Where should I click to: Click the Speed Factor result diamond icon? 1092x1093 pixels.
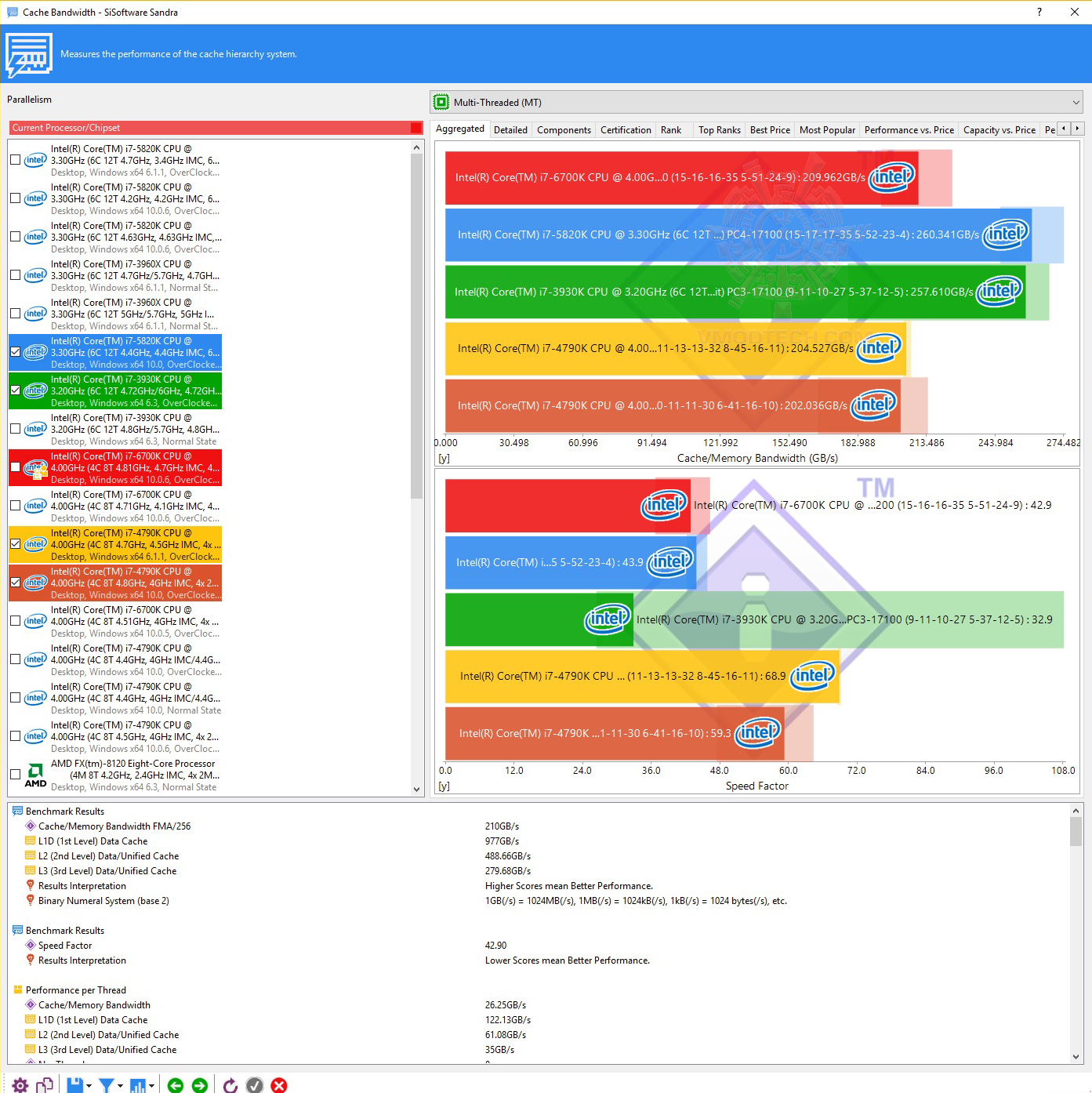tap(31, 945)
